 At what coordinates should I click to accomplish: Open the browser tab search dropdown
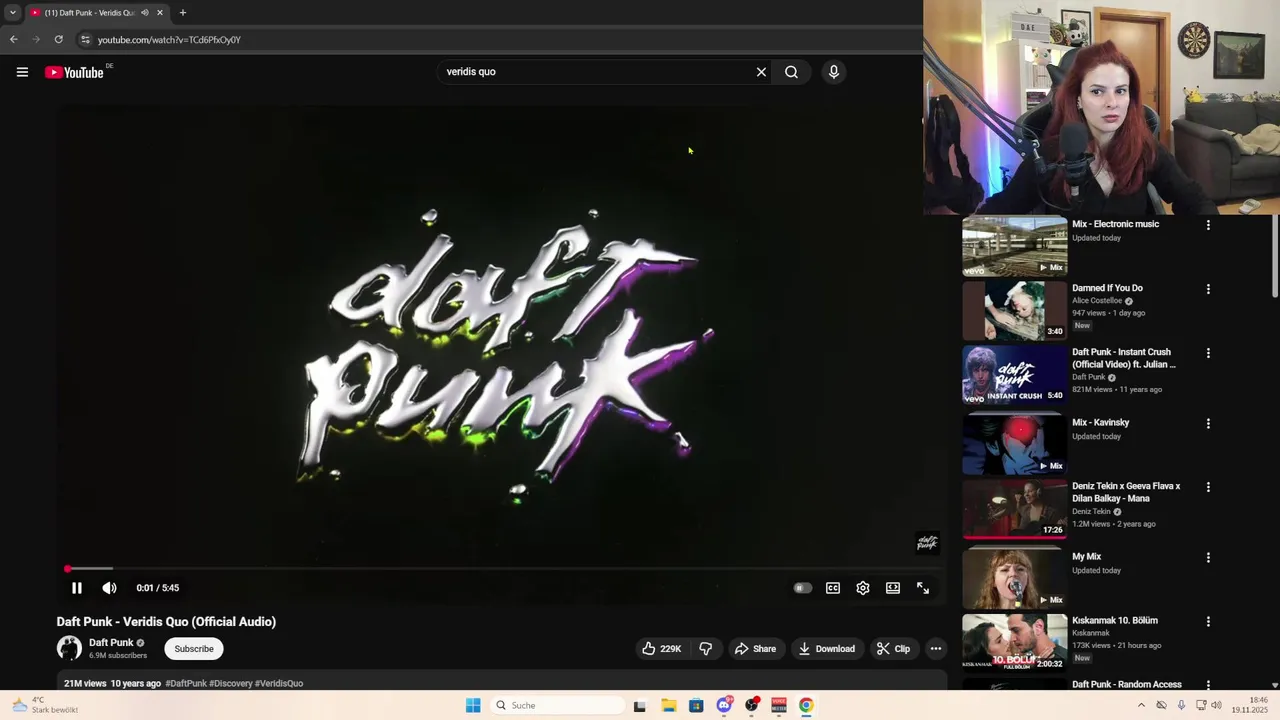12,13
